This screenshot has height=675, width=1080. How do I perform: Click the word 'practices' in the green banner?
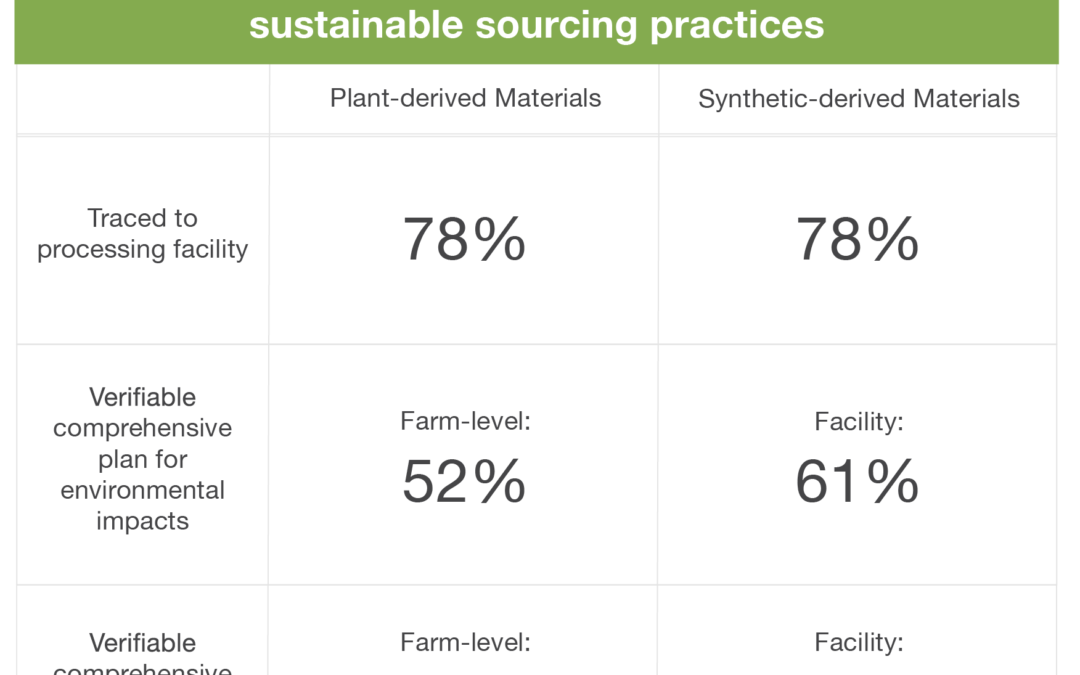(736, 26)
